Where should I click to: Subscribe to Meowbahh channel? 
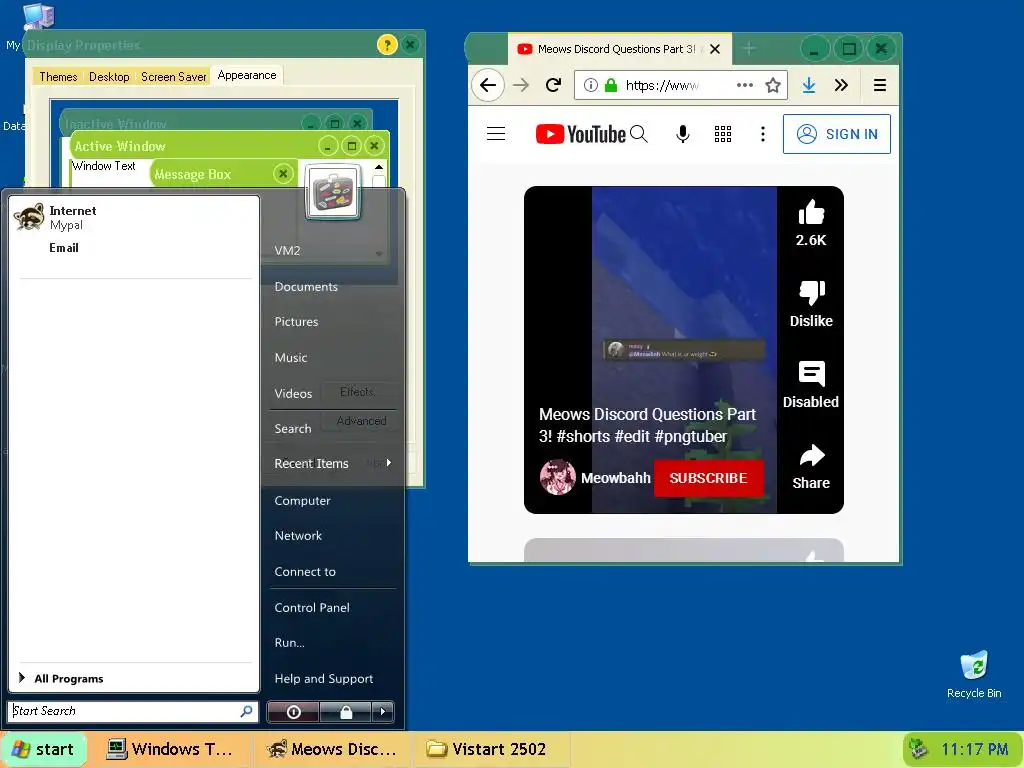tap(709, 478)
